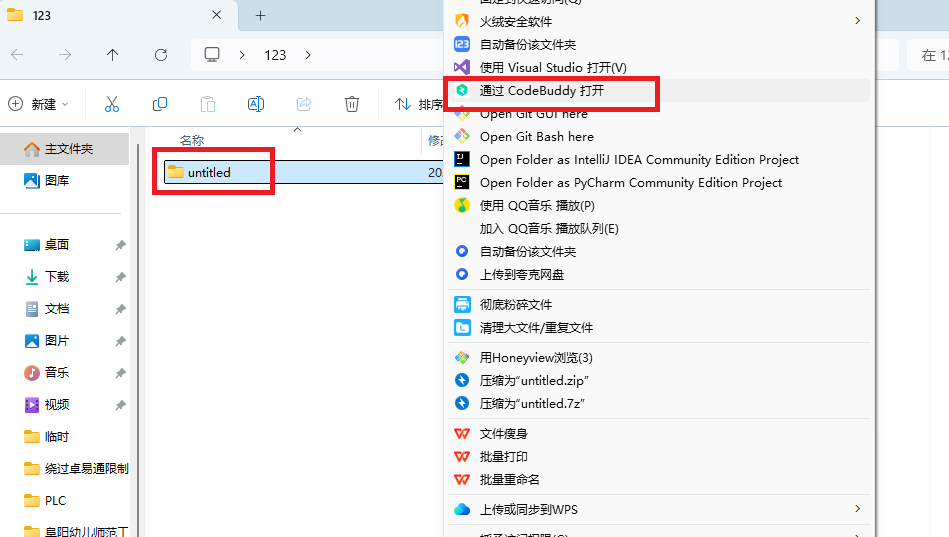This screenshot has height=537, width=949.
Task: Click the This PC monitor icon in address bar
Action: click(x=212, y=55)
